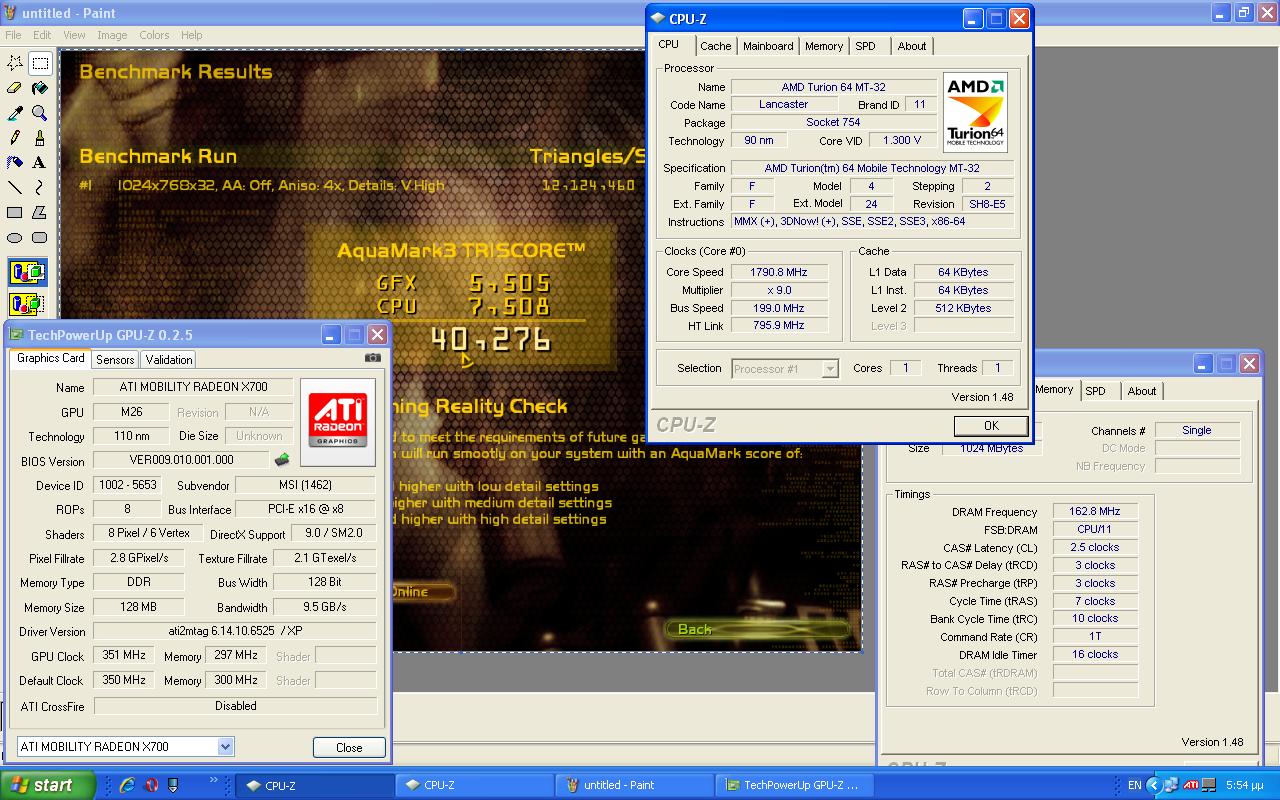Choose the Magnifier tool in Paint

pos(40,113)
